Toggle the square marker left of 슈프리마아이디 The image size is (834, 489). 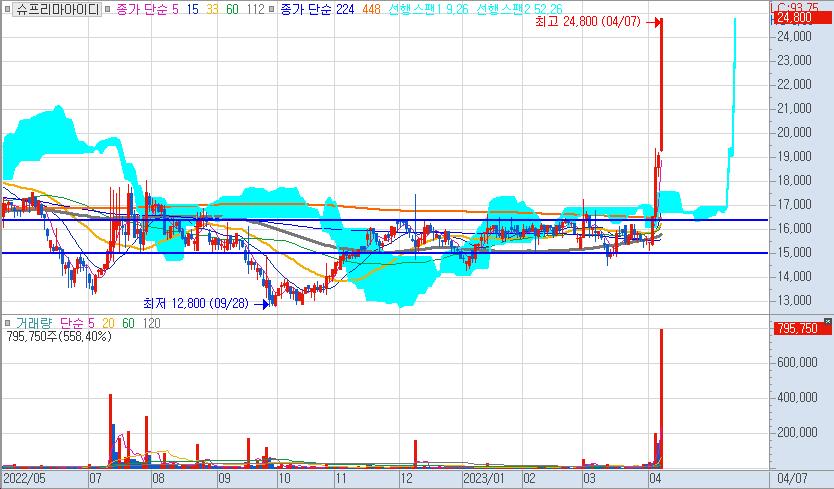[x=7, y=9]
